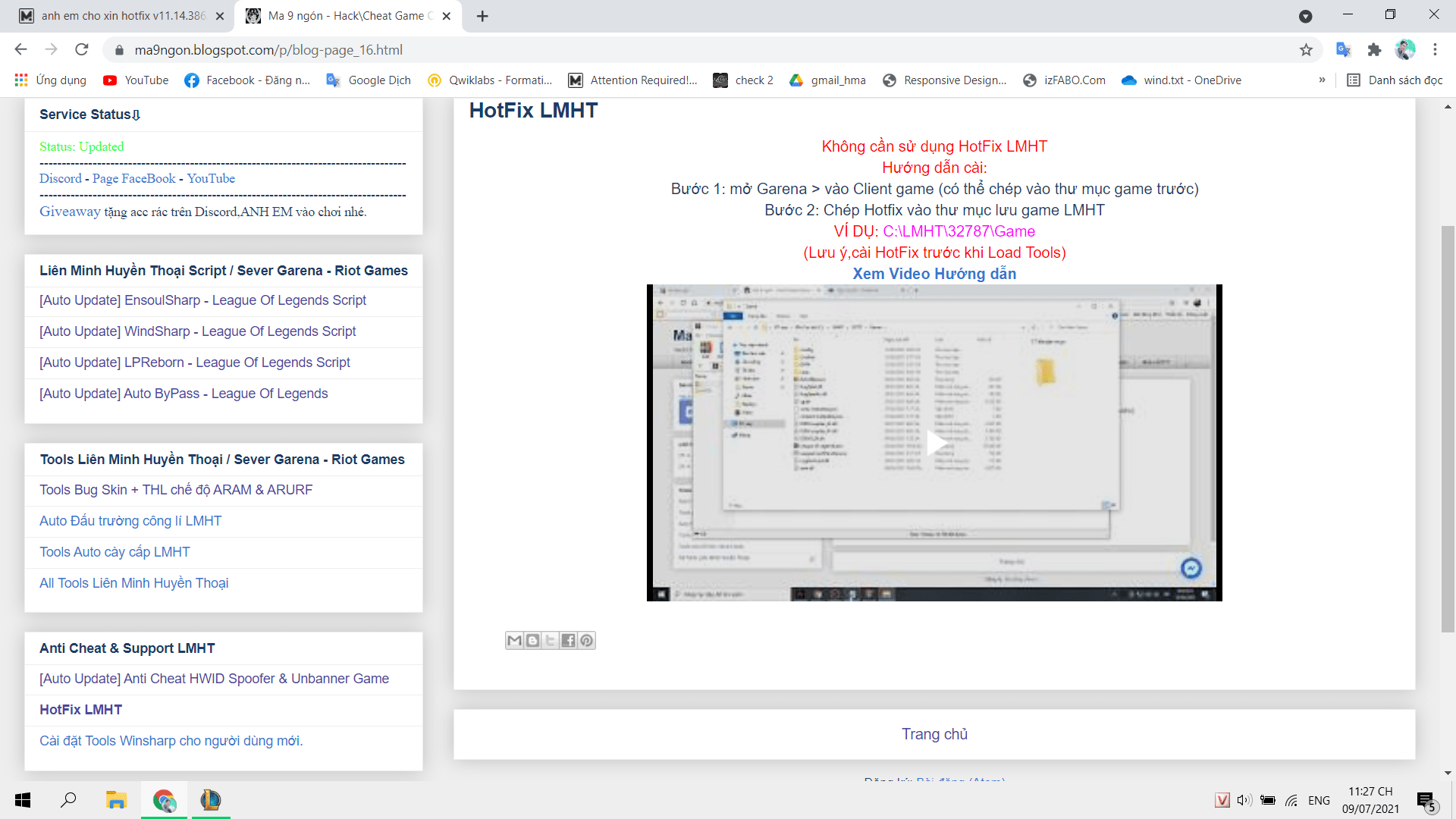Viewport: 1456px width, 819px height.
Task: Share post to Pinterest icon
Action: 587,641
